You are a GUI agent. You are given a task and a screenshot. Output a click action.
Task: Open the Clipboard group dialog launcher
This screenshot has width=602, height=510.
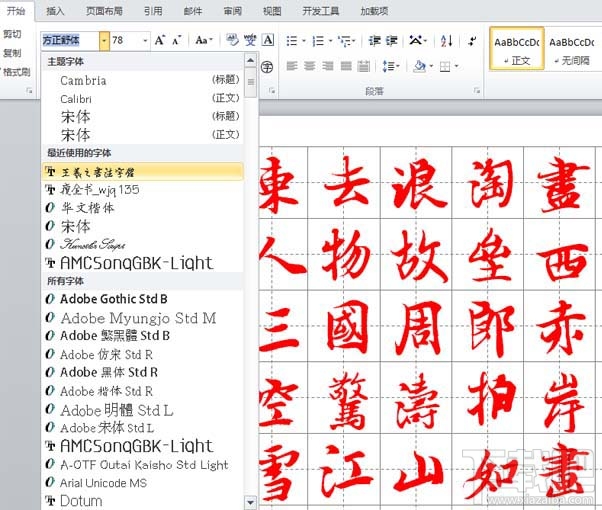pos(29,91)
